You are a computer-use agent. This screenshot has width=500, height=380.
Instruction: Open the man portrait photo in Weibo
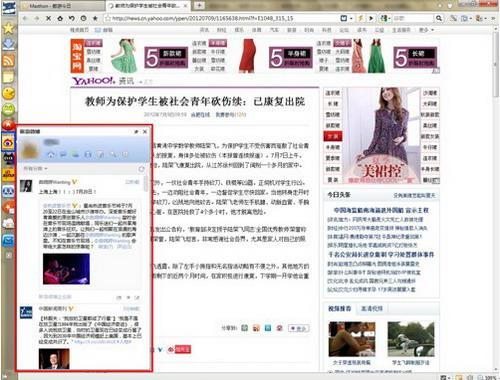click(x=54, y=359)
